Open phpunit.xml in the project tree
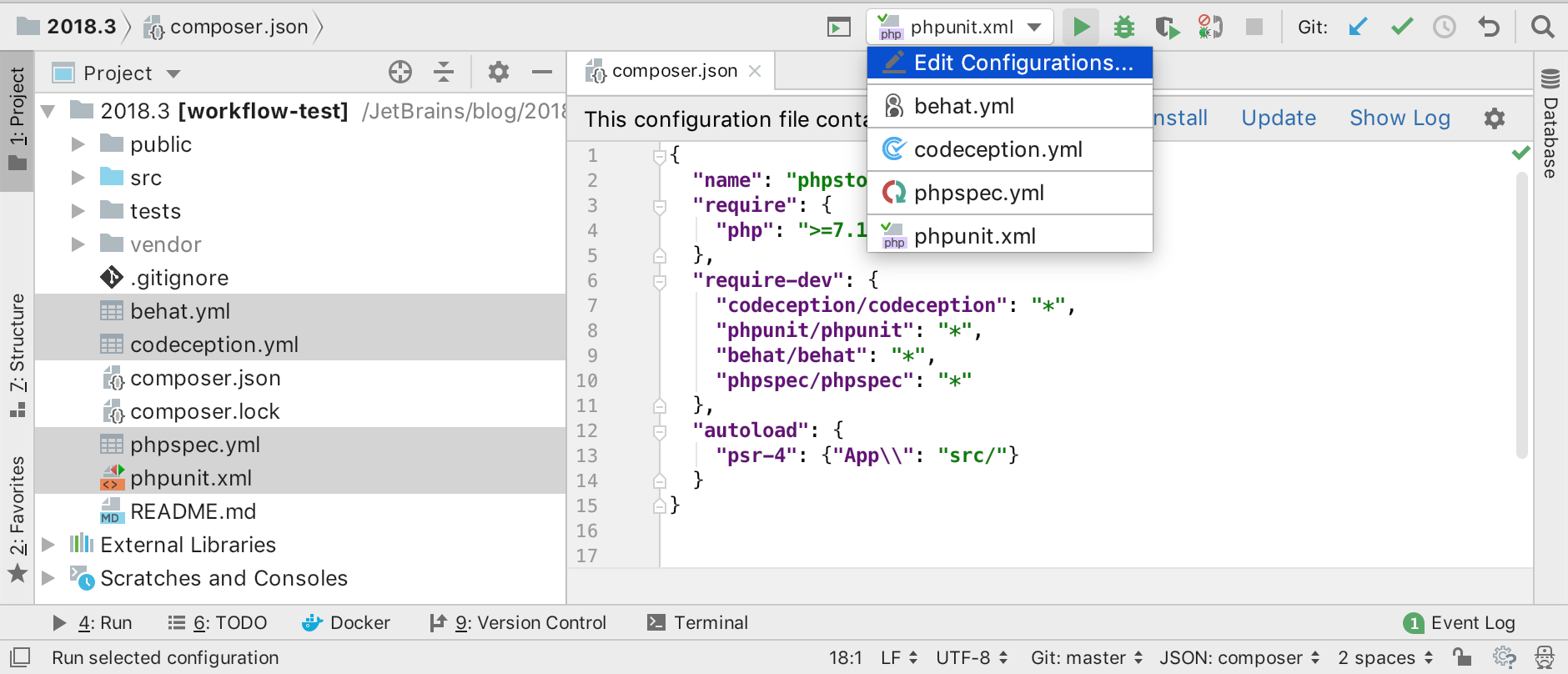 tap(190, 478)
